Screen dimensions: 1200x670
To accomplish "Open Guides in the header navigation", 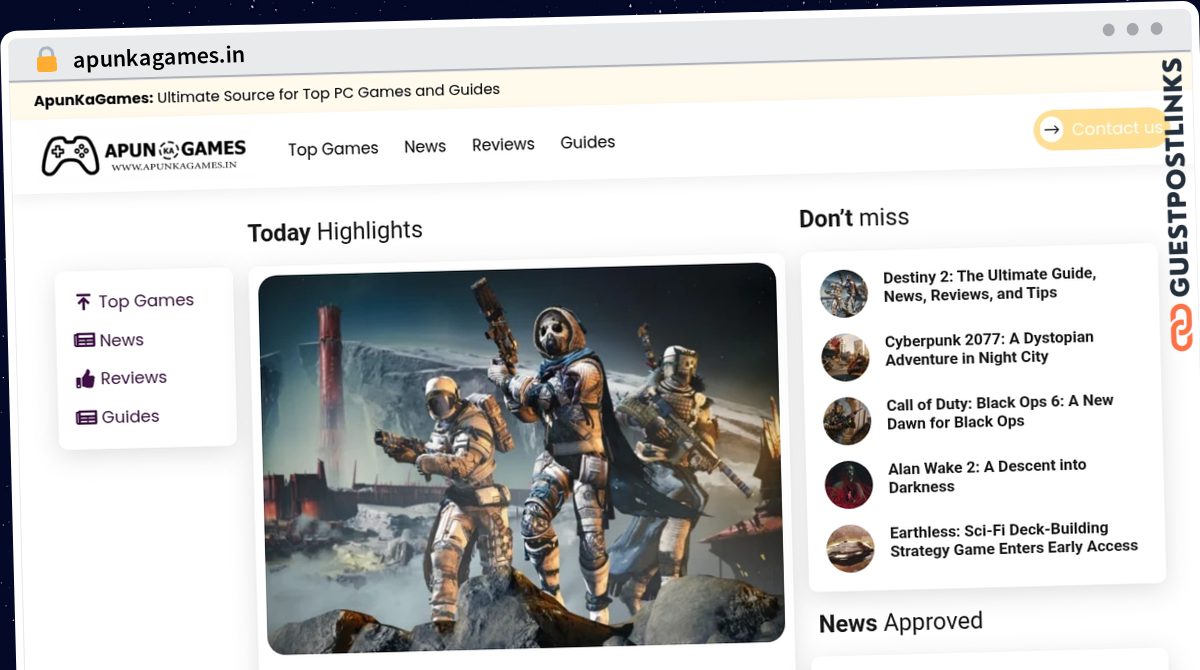I will tap(587, 143).
